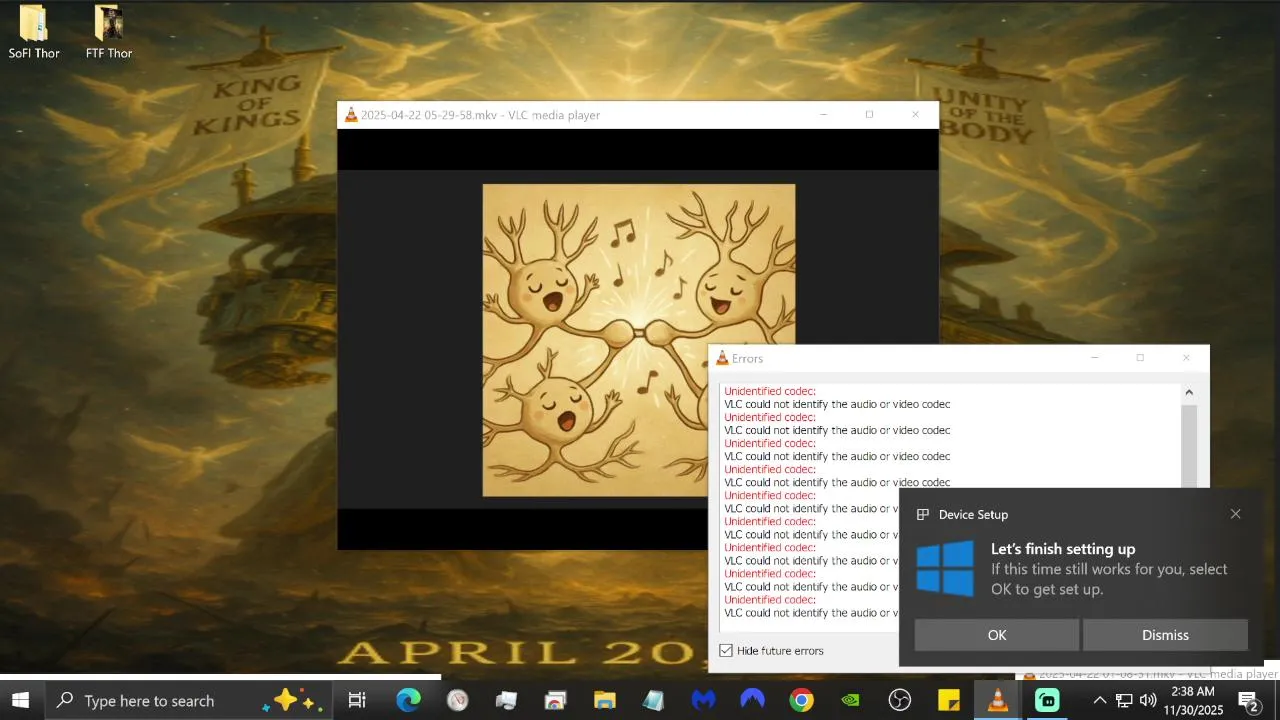
Task: Close the Errors window
Action: click(x=1186, y=358)
